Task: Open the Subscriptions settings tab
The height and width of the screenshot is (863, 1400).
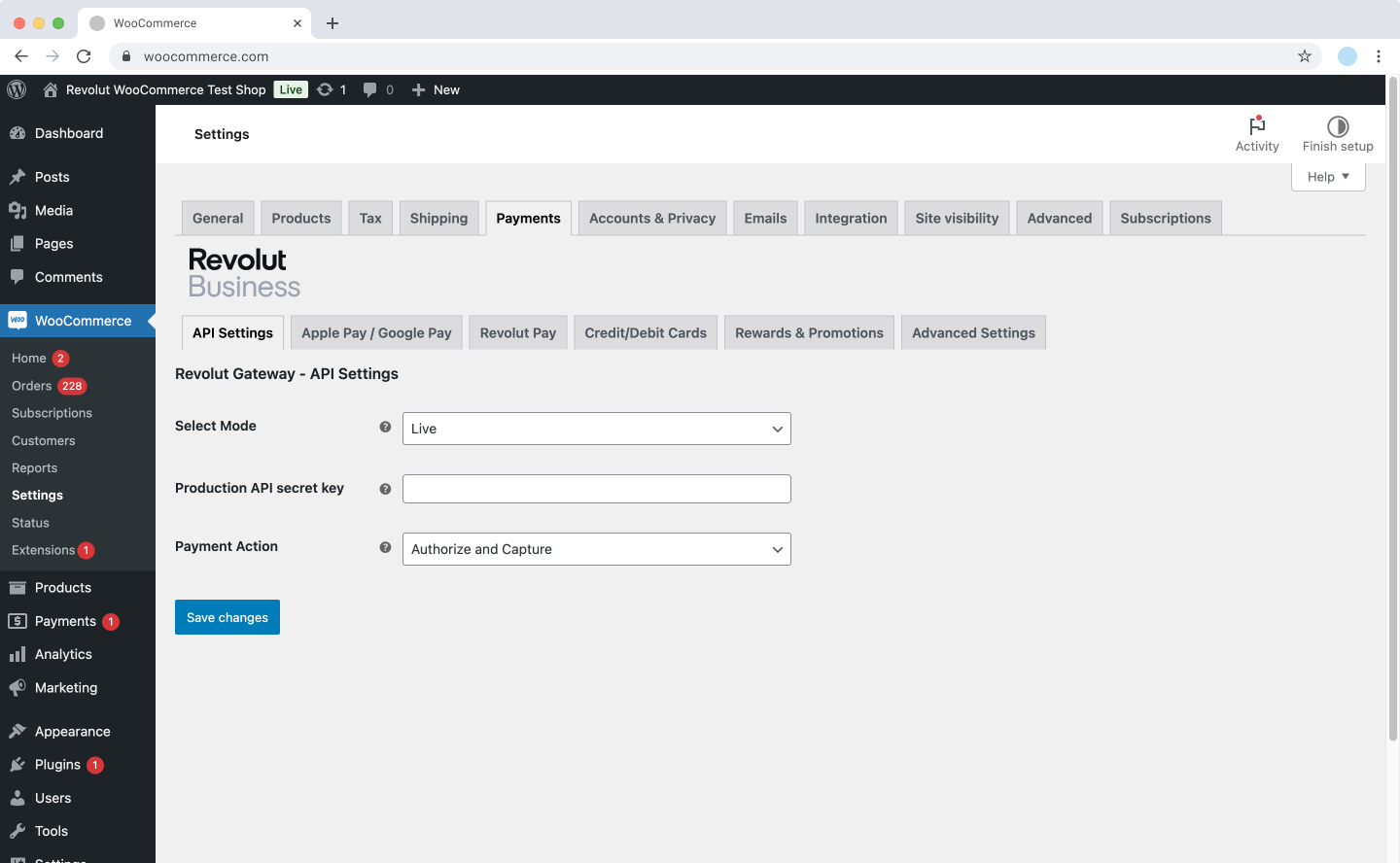Action: (1166, 218)
